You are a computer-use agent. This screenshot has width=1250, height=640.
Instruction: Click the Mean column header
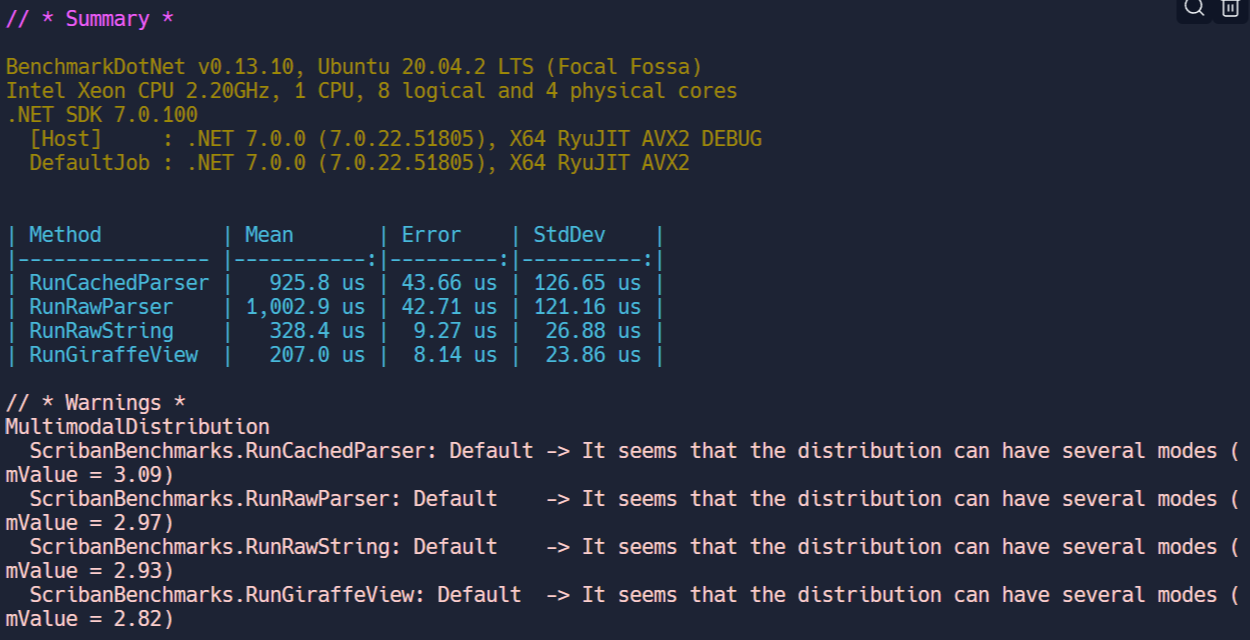(269, 235)
